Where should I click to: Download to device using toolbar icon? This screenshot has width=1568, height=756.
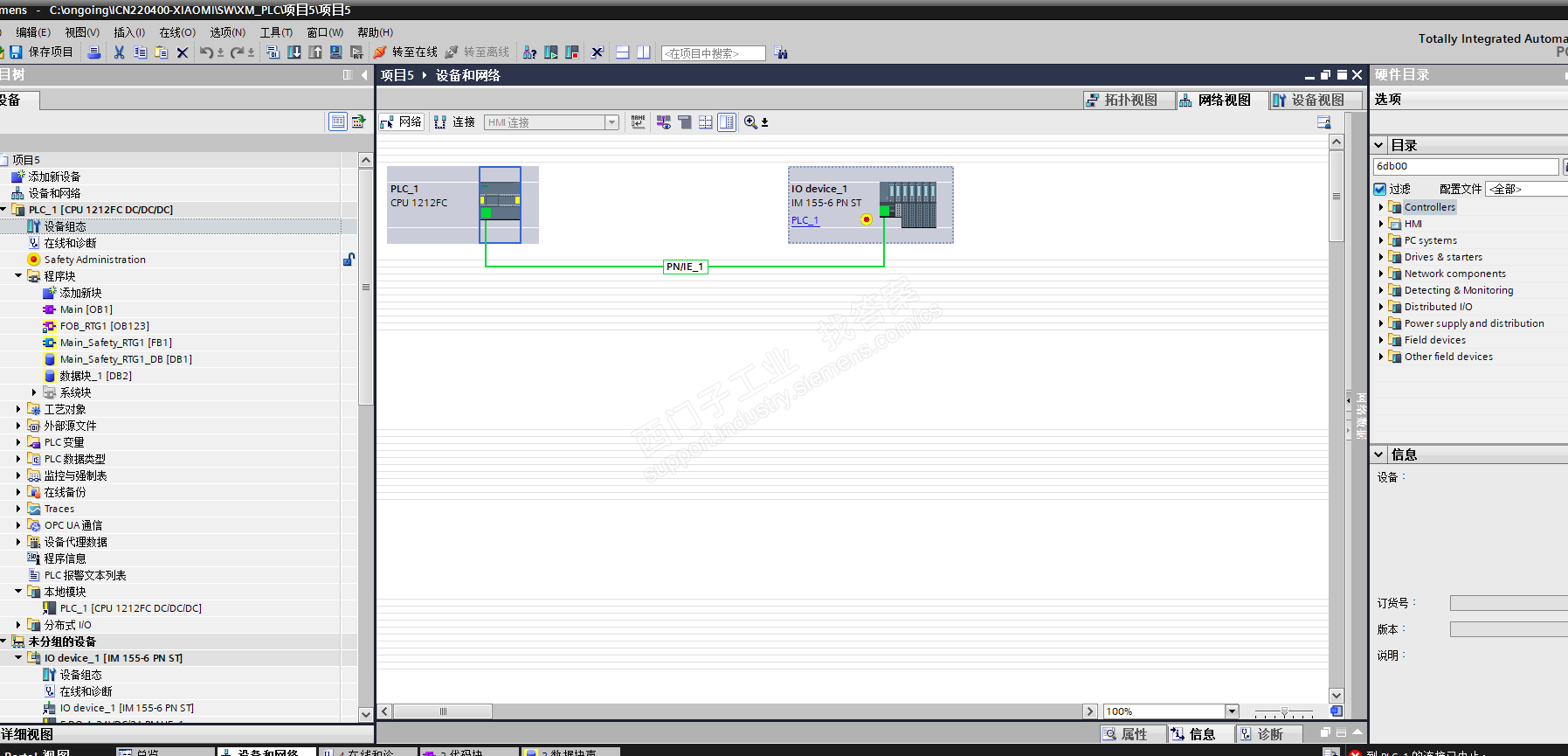click(x=294, y=52)
